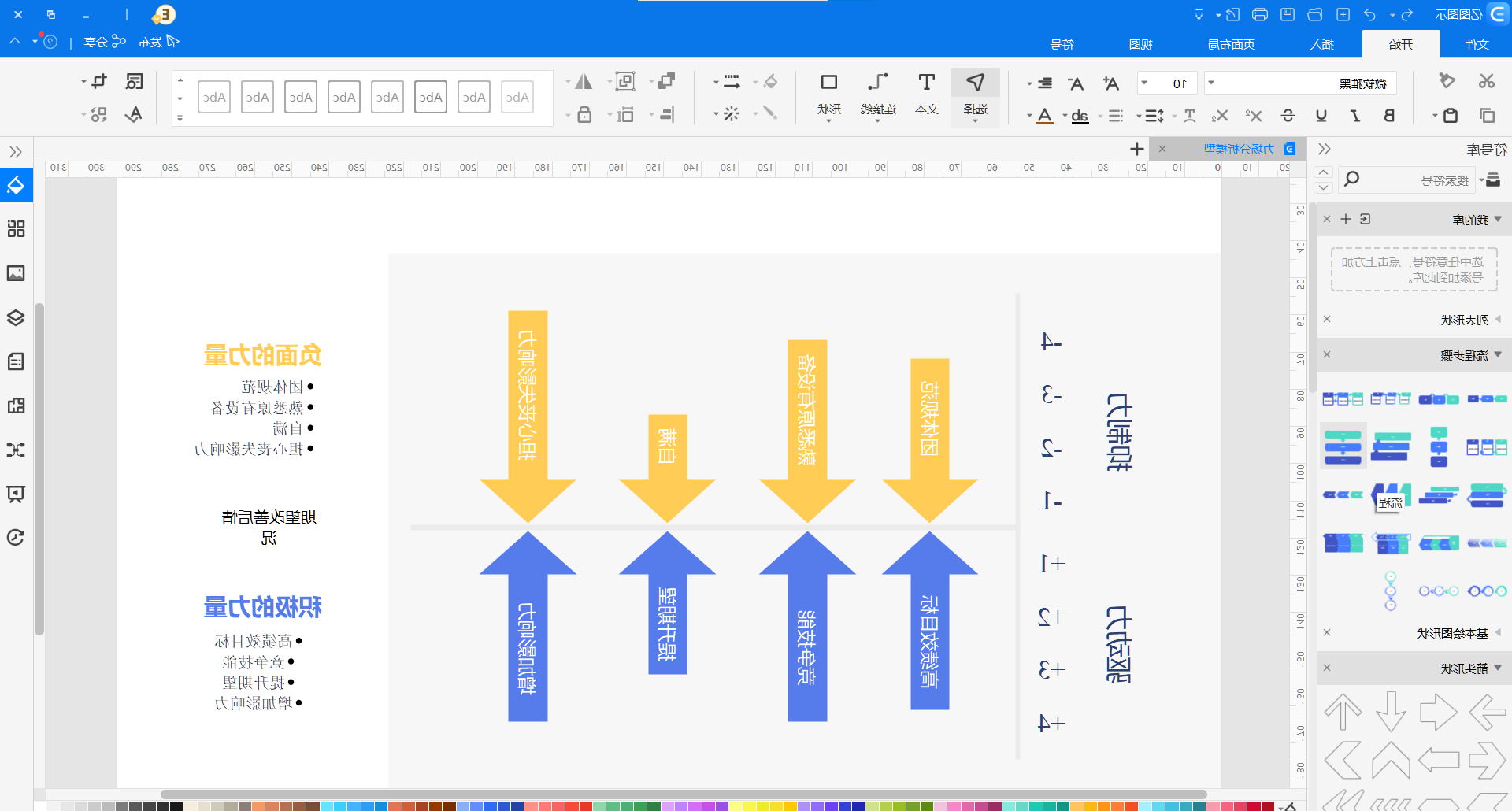The width and height of the screenshot is (1512, 811).
Task: Expand the style gallery more arrow
Action: [x=180, y=117]
